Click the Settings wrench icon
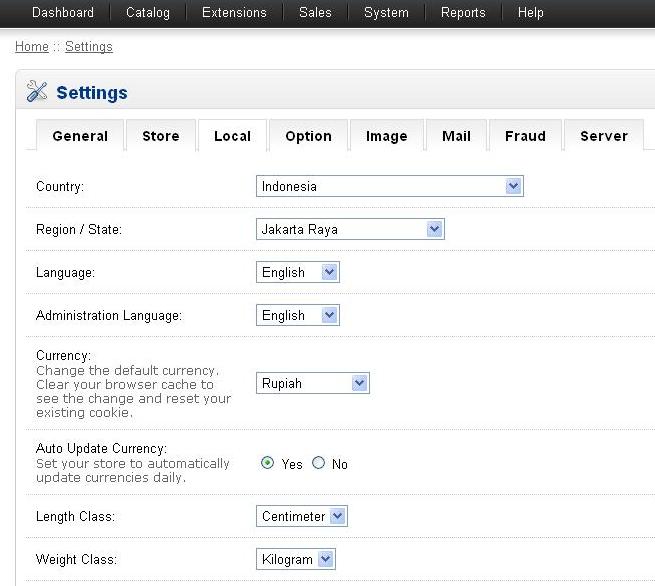This screenshot has width=655, height=586. pyautogui.click(x=36, y=92)
